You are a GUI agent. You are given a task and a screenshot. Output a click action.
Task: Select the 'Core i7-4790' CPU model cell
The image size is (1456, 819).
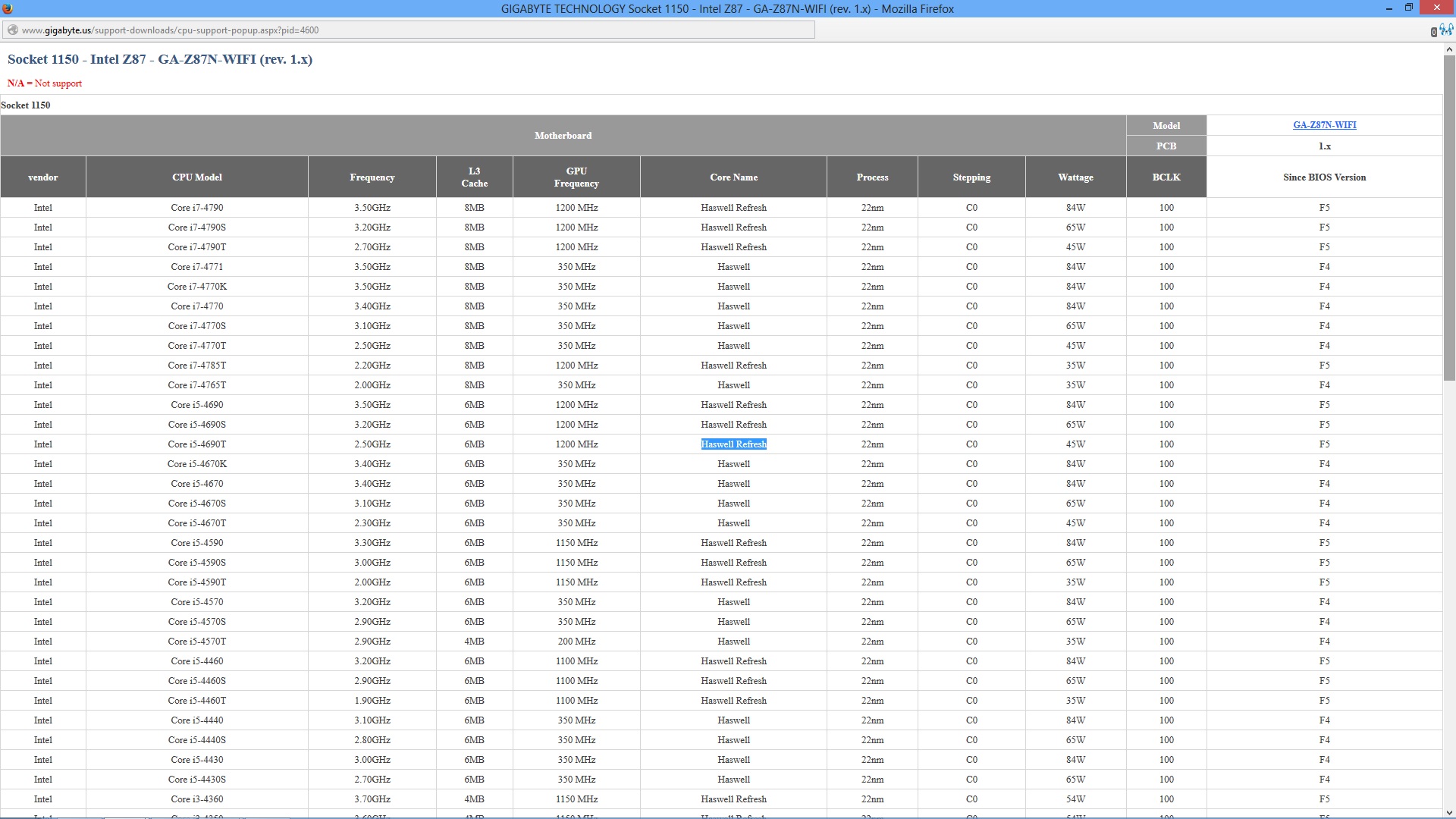point(197,208)
